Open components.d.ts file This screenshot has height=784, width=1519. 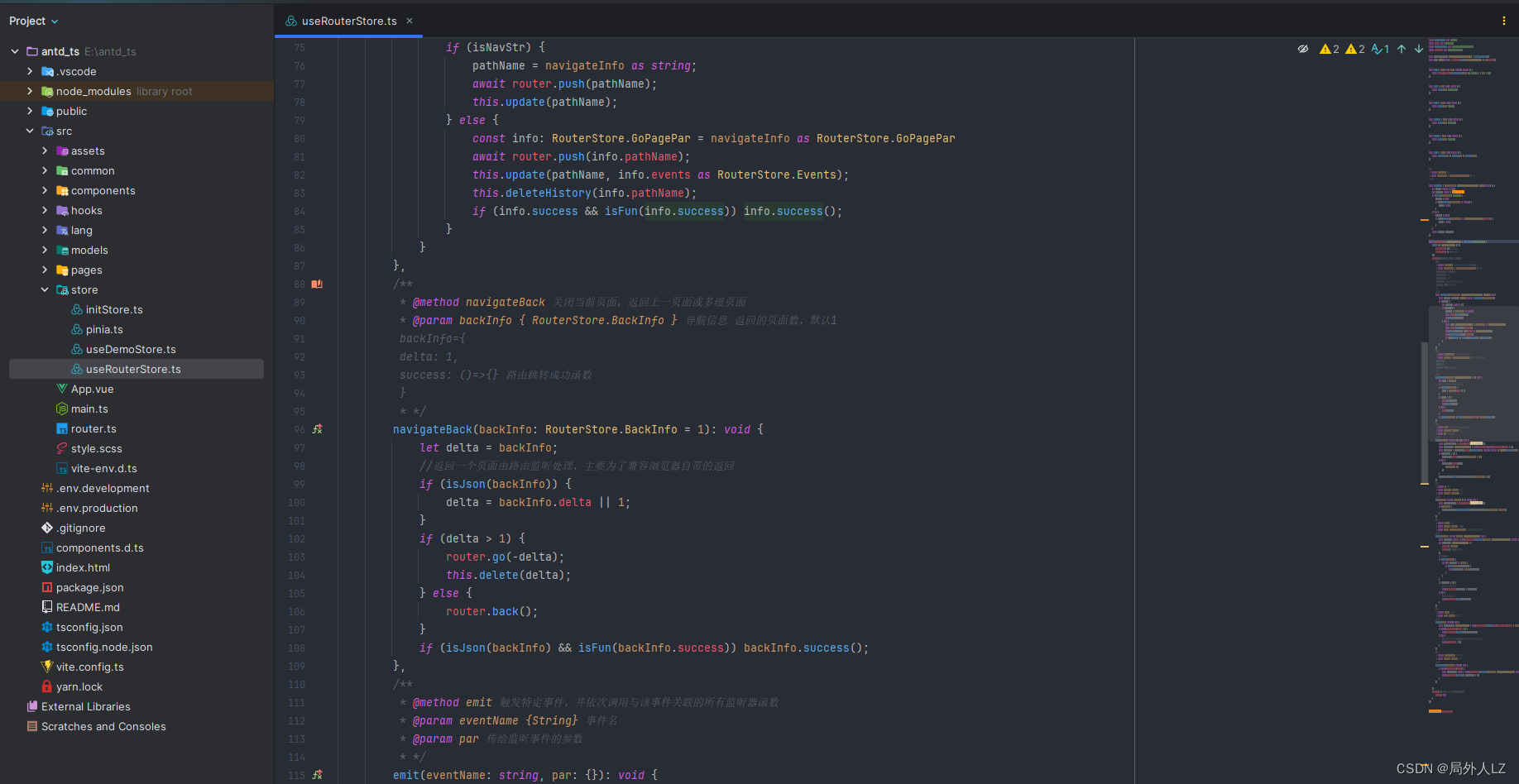(100, 547)
